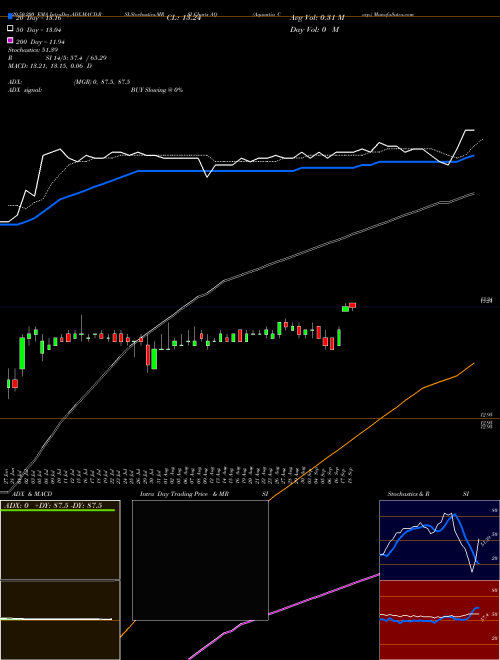Click the 'ADX & MACD' panel title
The height and width of the screenshot is (660, 500).
(32, 494)
